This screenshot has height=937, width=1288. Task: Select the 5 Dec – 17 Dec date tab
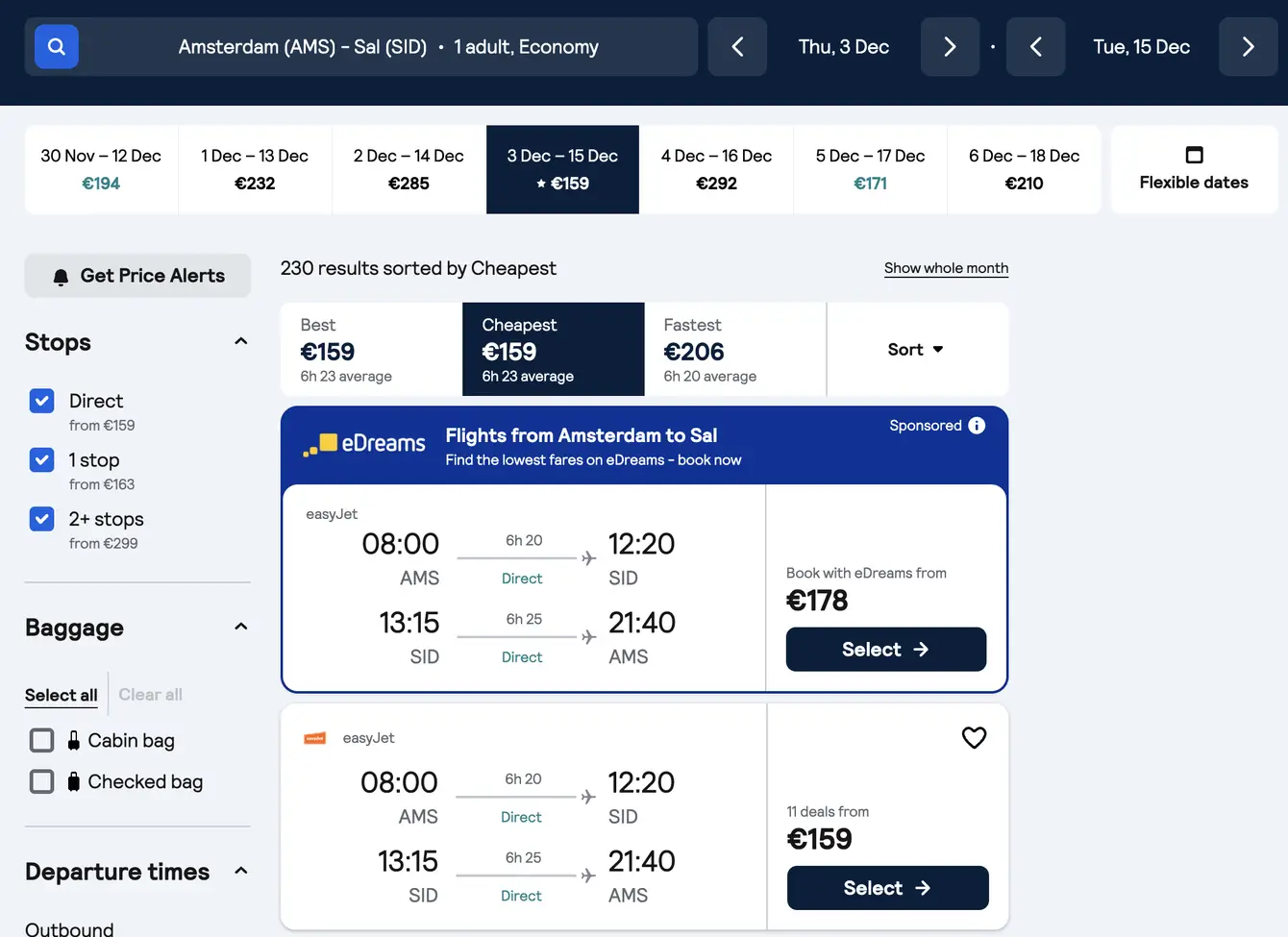point(870,169)
